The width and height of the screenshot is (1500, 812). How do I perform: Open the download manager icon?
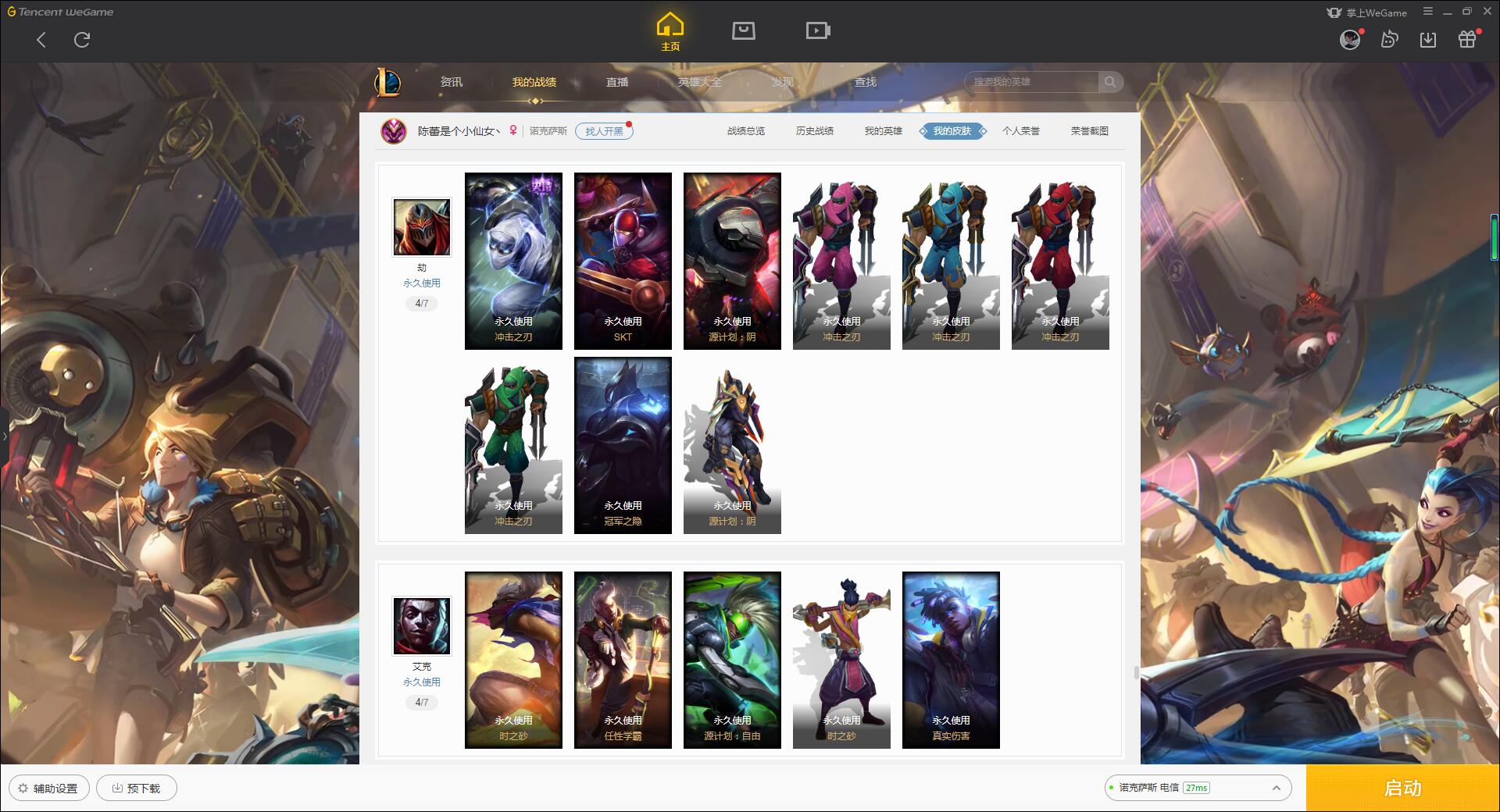click(x=1428, y=40)
